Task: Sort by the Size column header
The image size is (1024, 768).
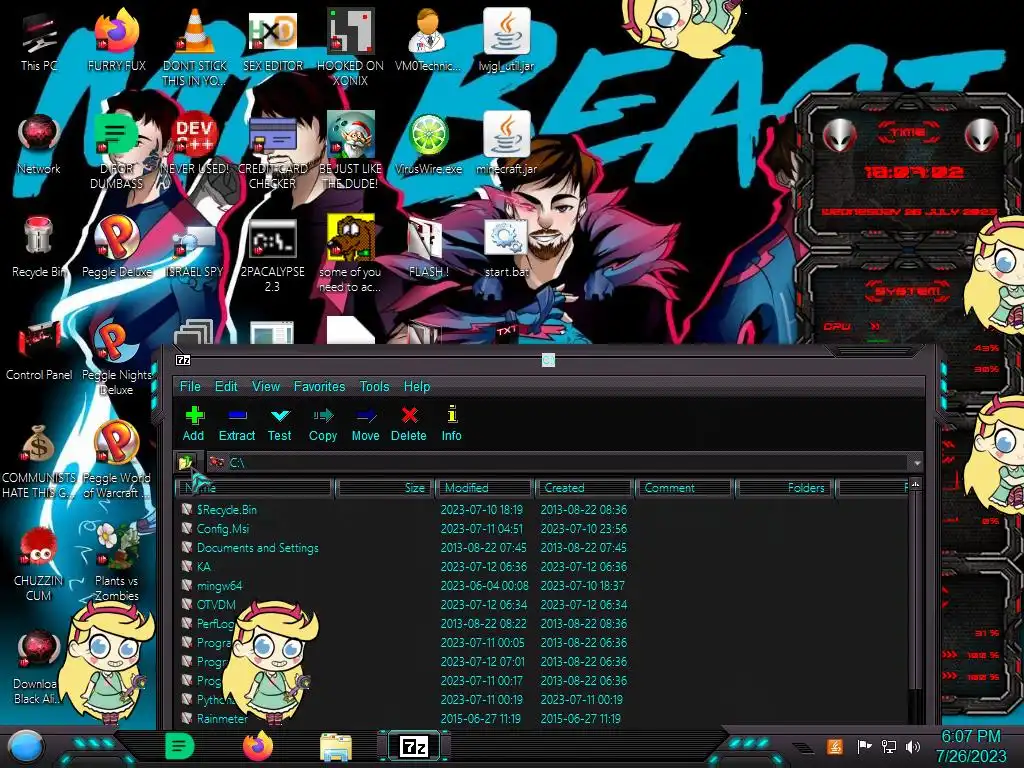Action: pyautogui.click(x=385, y=488)
